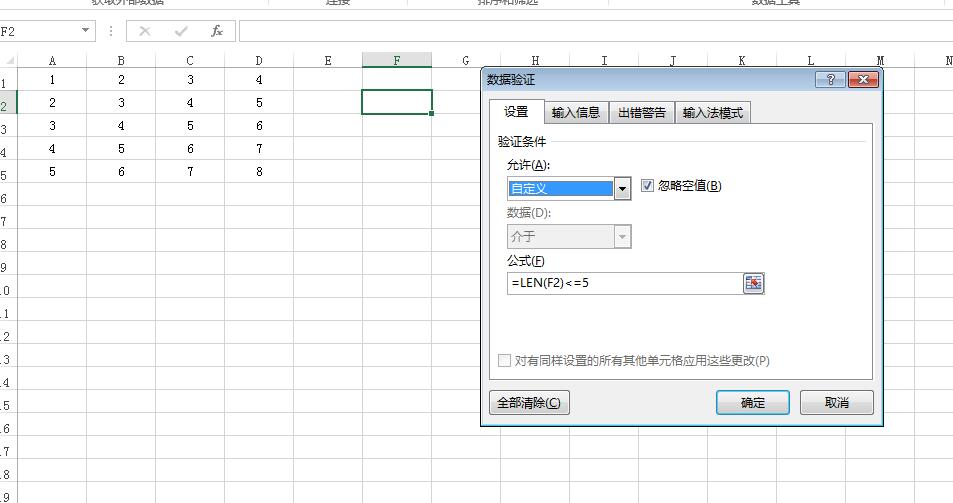Select cell C4 containing 6
Image resolution: width=953 pixels, height=503 pixels.
point(190,149)
